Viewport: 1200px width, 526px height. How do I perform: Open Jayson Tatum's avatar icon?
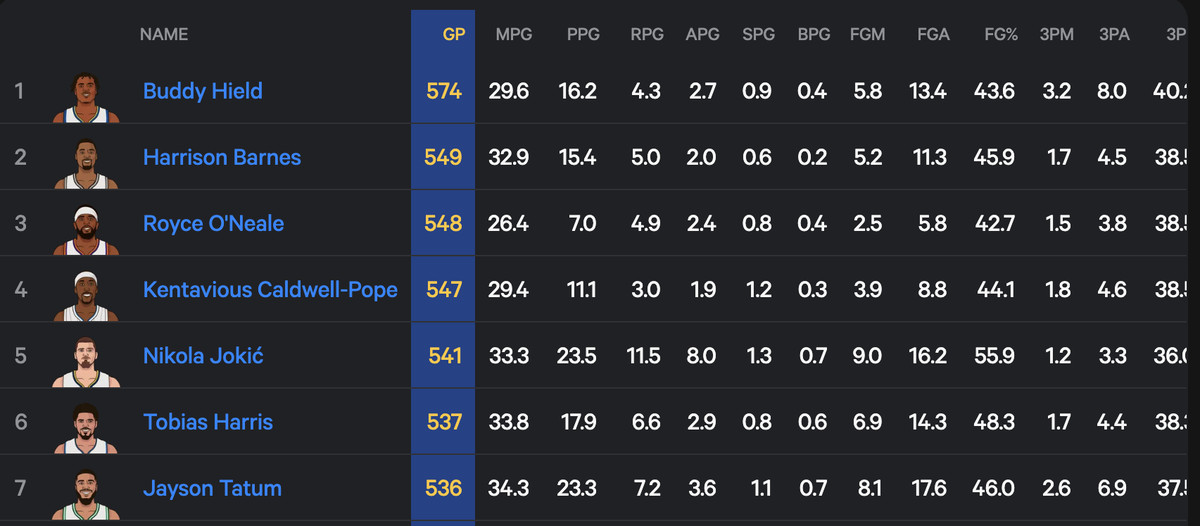(x=86, y=493)
